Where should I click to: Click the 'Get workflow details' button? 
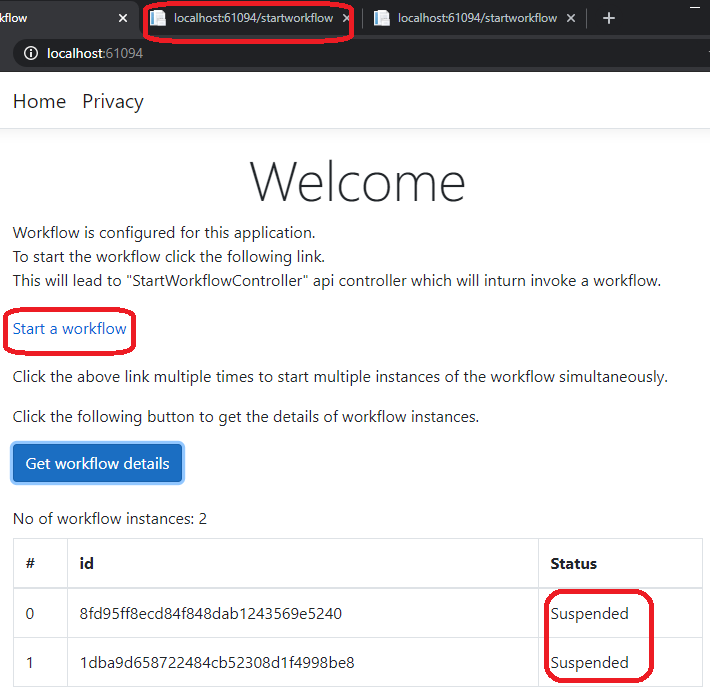tap(97, 463)
